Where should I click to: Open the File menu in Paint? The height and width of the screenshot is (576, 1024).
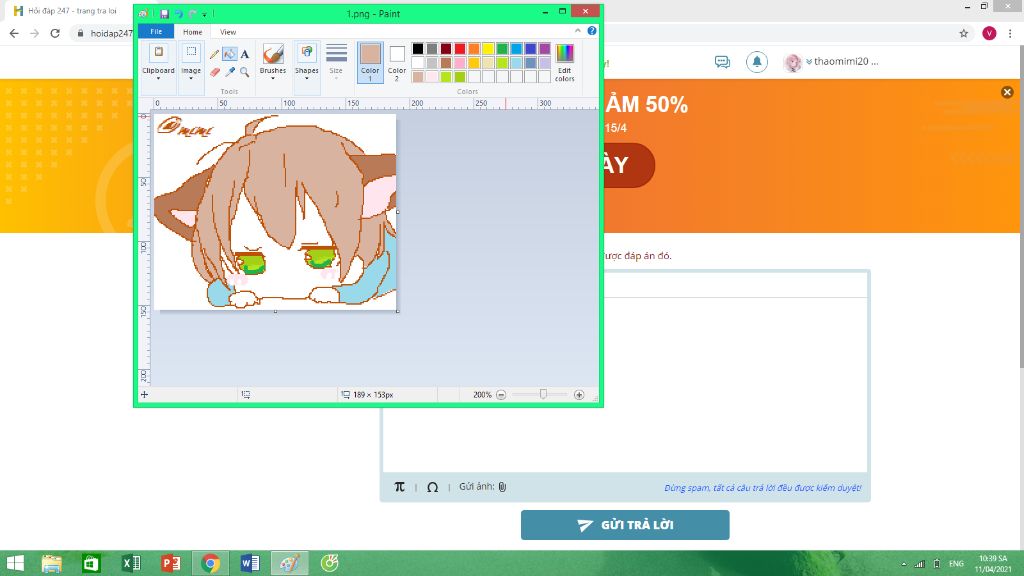click(x=156, y=31)
